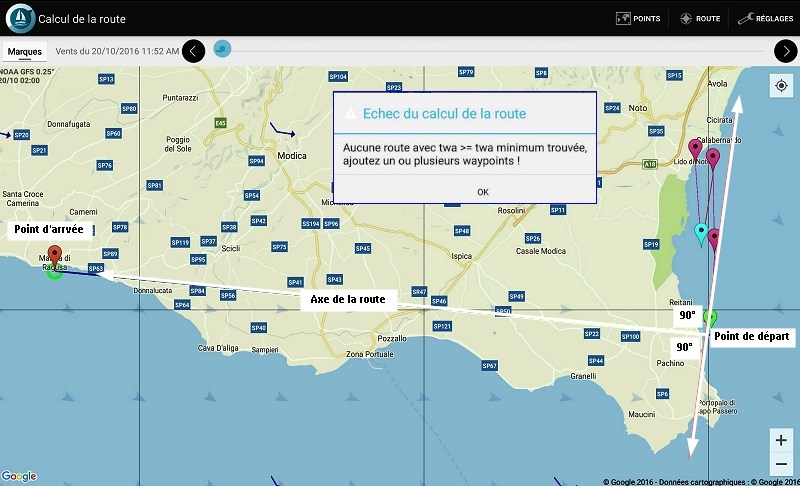Open the POINTS menu
This screenshot has height=486, width=800.
(638, 18)
